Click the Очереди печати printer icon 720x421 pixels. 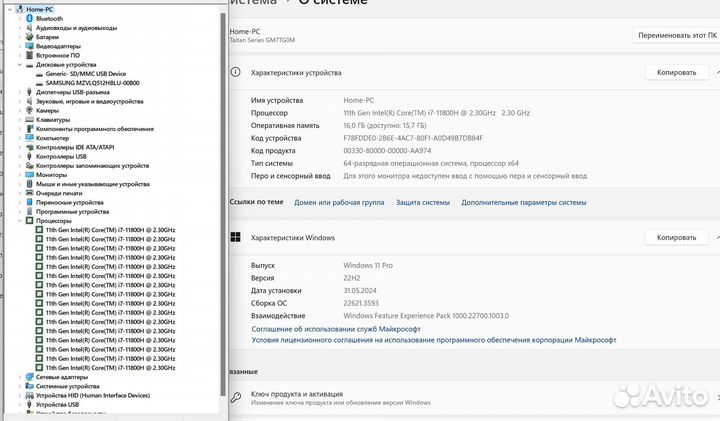pyautogui.click(x=29, y=193)
